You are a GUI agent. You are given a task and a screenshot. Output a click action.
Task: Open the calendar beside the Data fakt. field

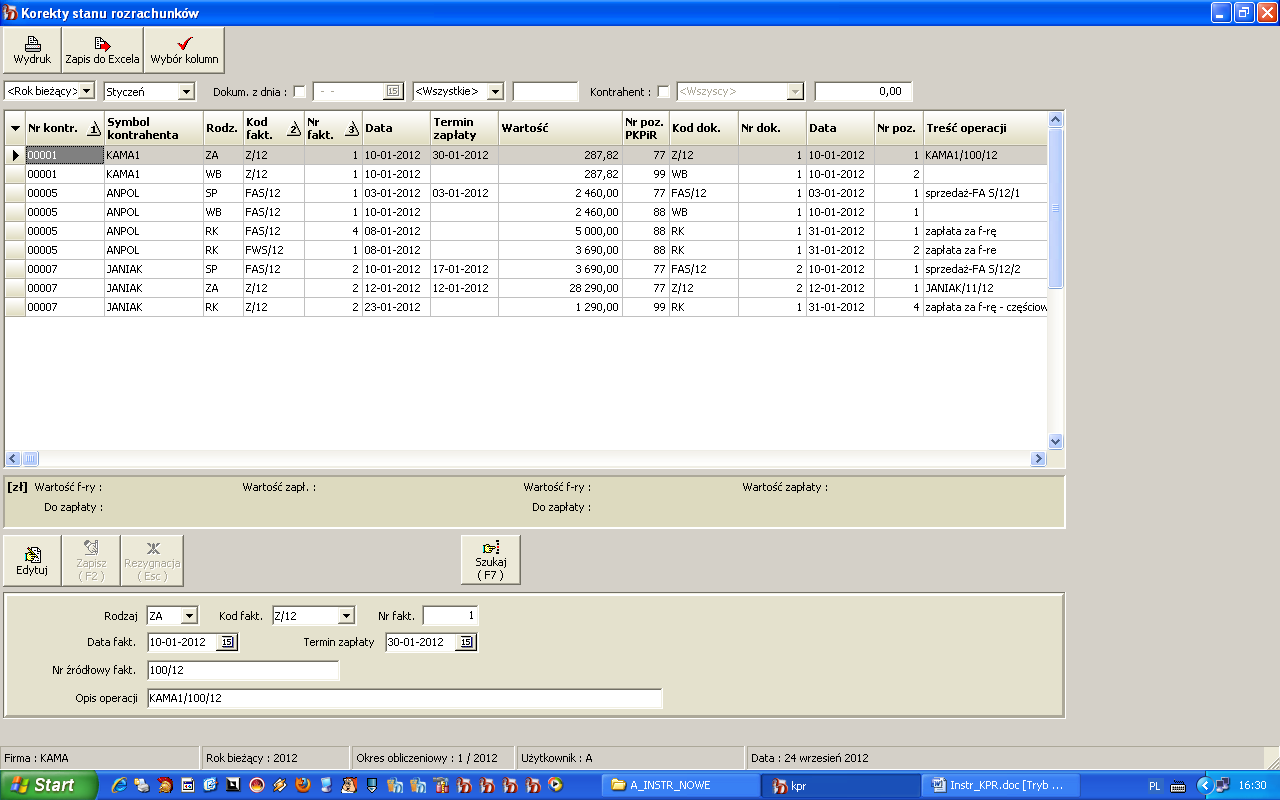coord(227,642)
